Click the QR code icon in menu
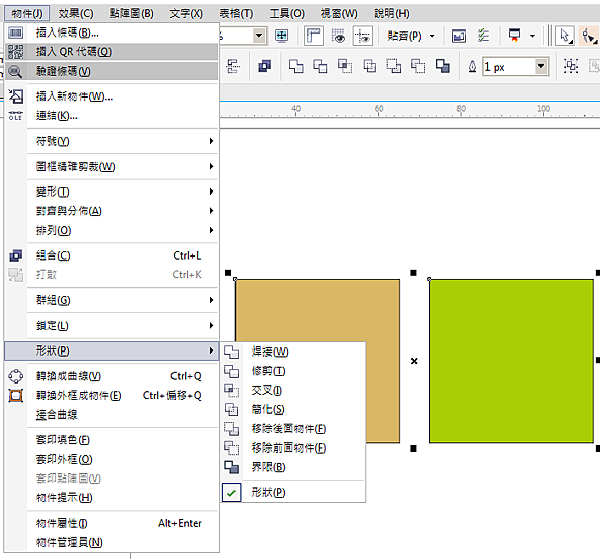 click(15, 52)
